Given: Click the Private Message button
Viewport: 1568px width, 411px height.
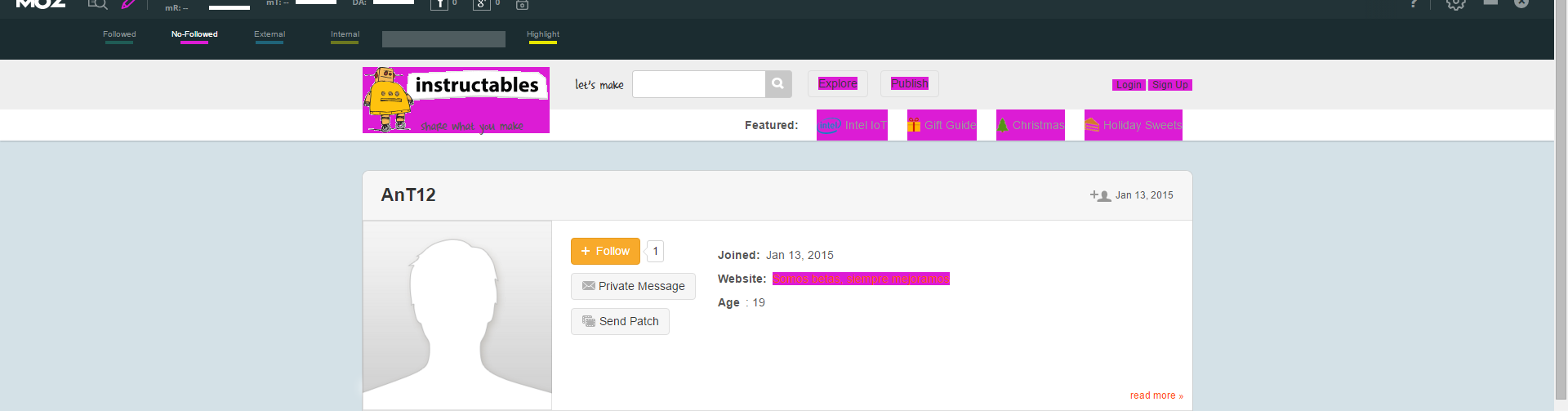Looking at the screenshot, I should (633, 286).
